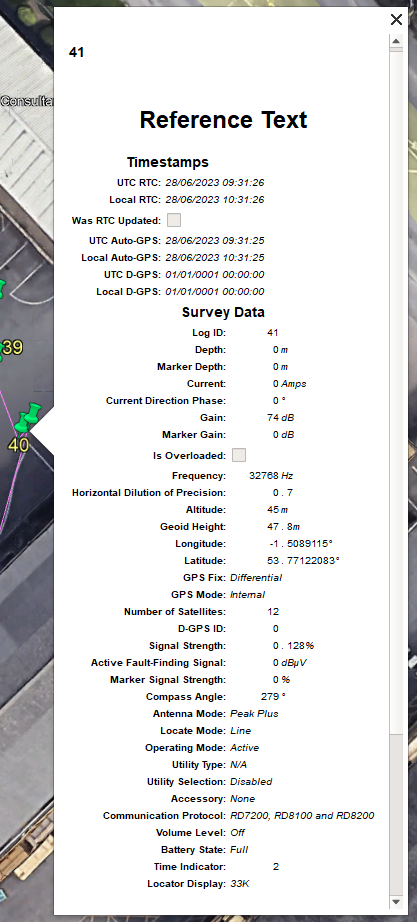Click the Reference Text heading
417x922 pixels.
click(223, 120)
